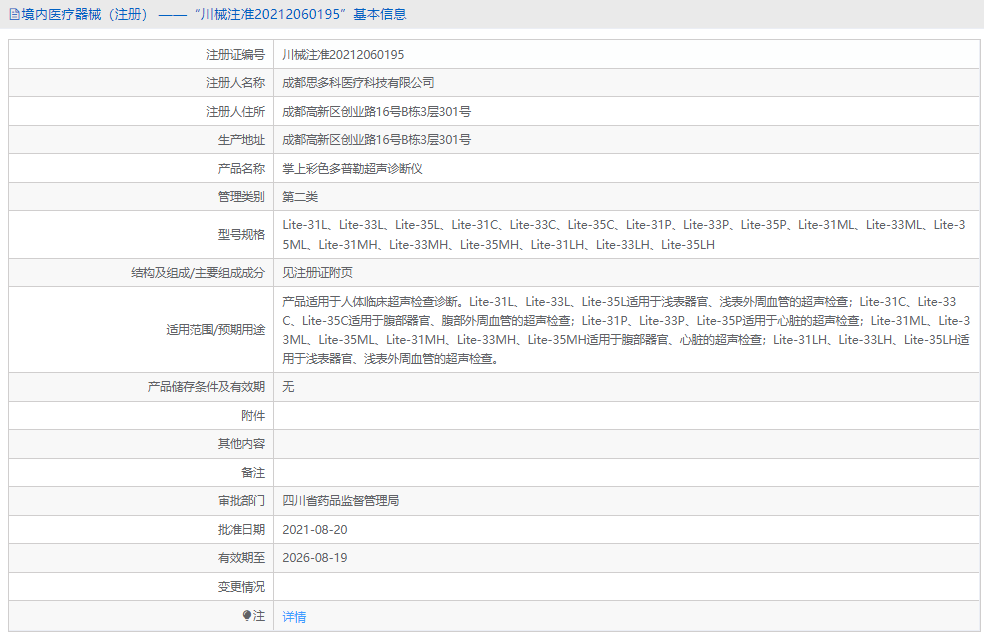984x638 pixels.
Task: Click the 注册人住所 address value
Action: [x=376, y=111]
